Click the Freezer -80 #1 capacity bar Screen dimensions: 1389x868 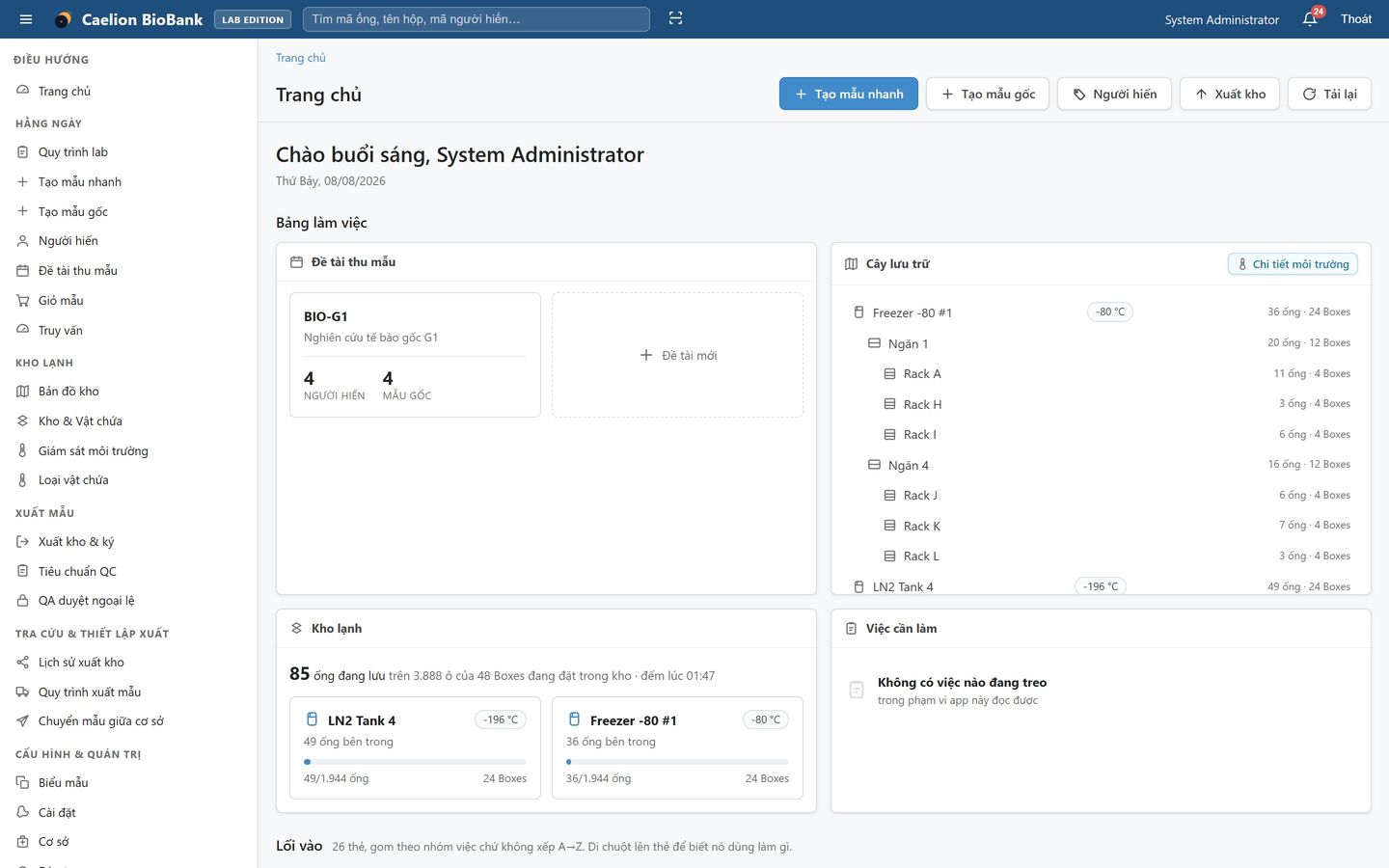point(677,762)
